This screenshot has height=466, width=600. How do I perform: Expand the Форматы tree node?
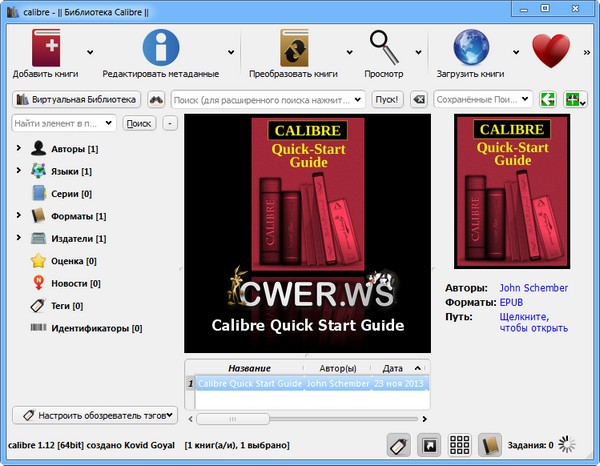pos(18,216)
